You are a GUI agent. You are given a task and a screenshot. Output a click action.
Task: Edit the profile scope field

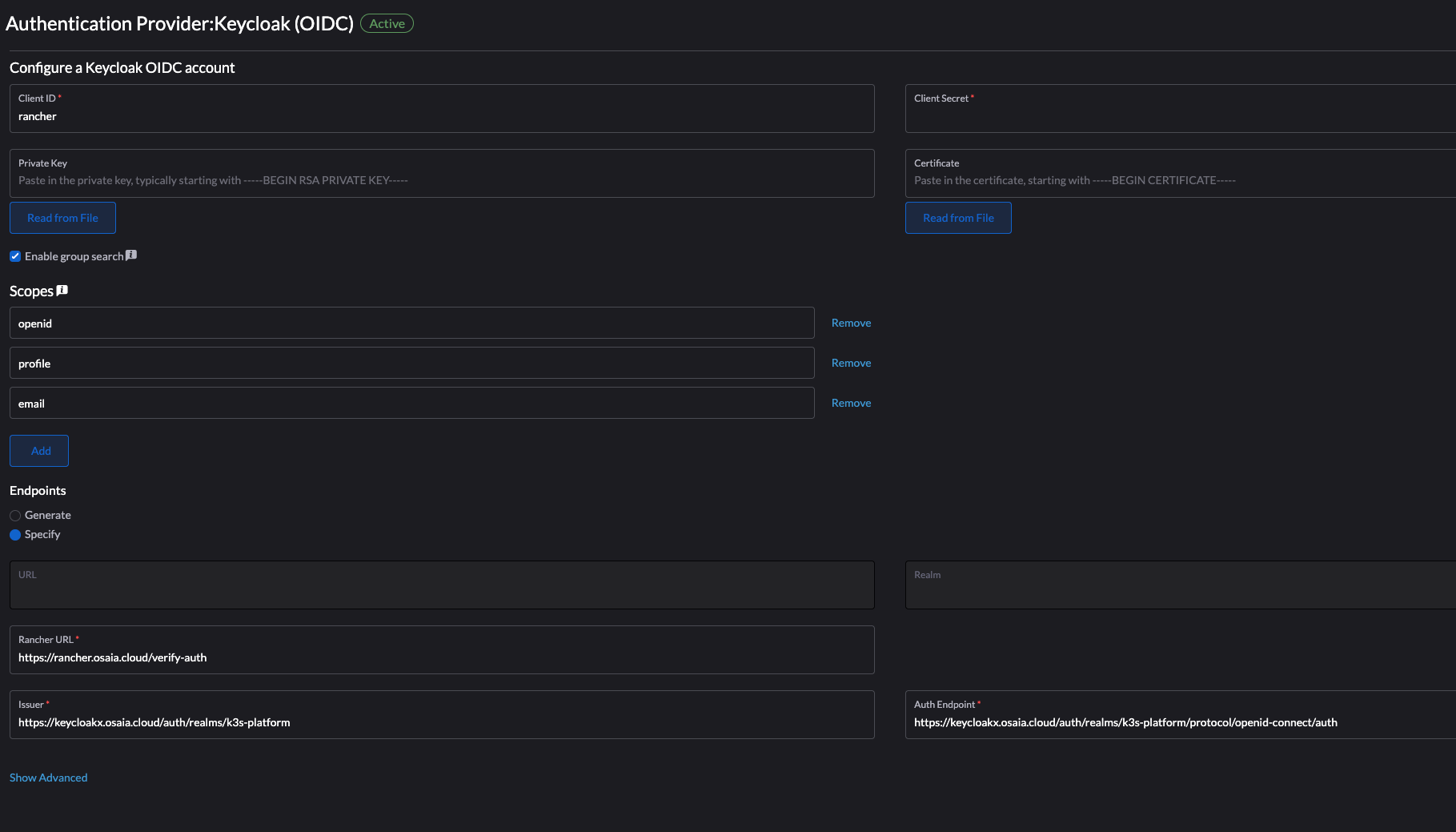tap(412, 363)
